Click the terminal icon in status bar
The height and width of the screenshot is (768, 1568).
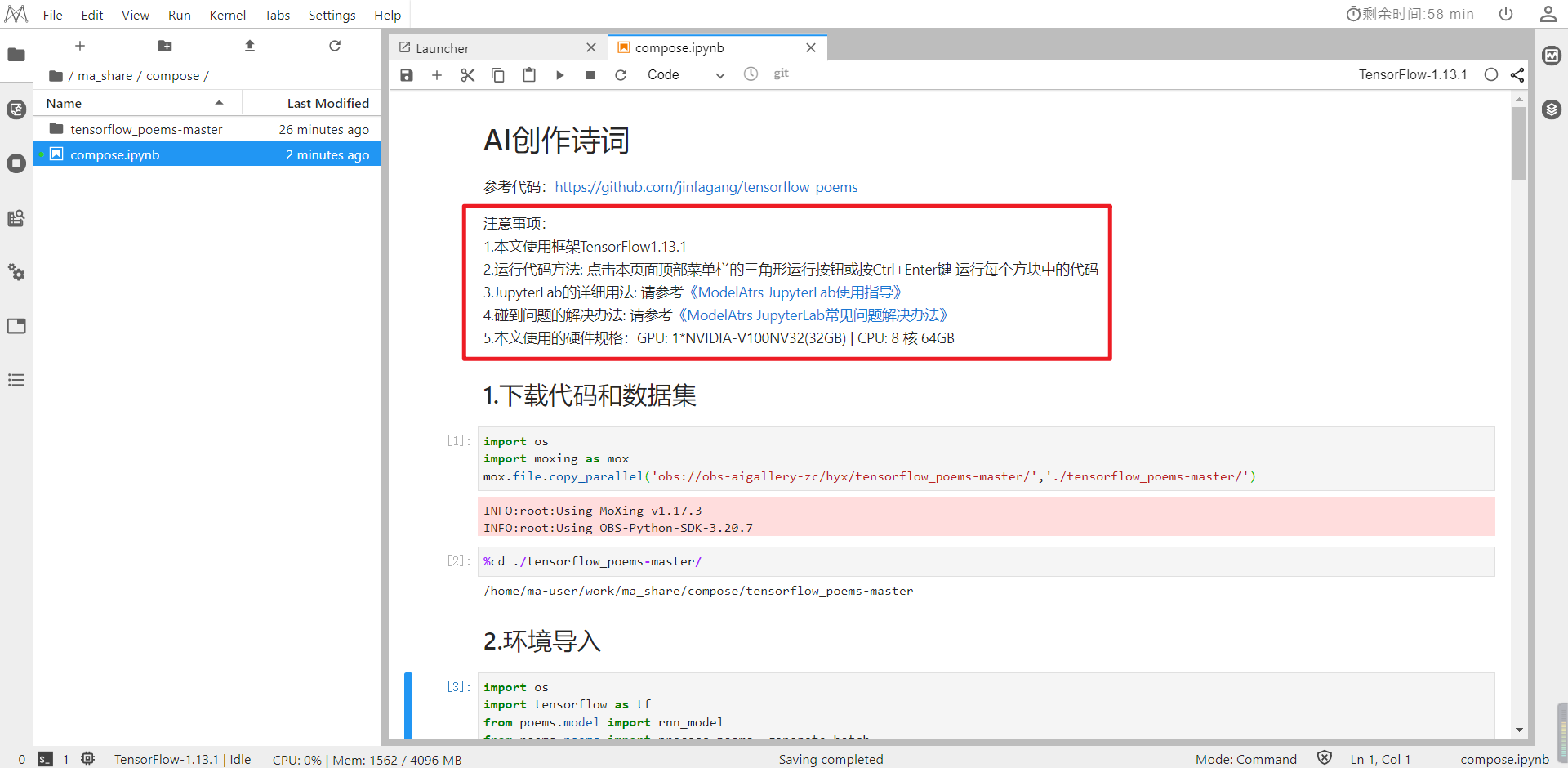[x=45, y=759]
